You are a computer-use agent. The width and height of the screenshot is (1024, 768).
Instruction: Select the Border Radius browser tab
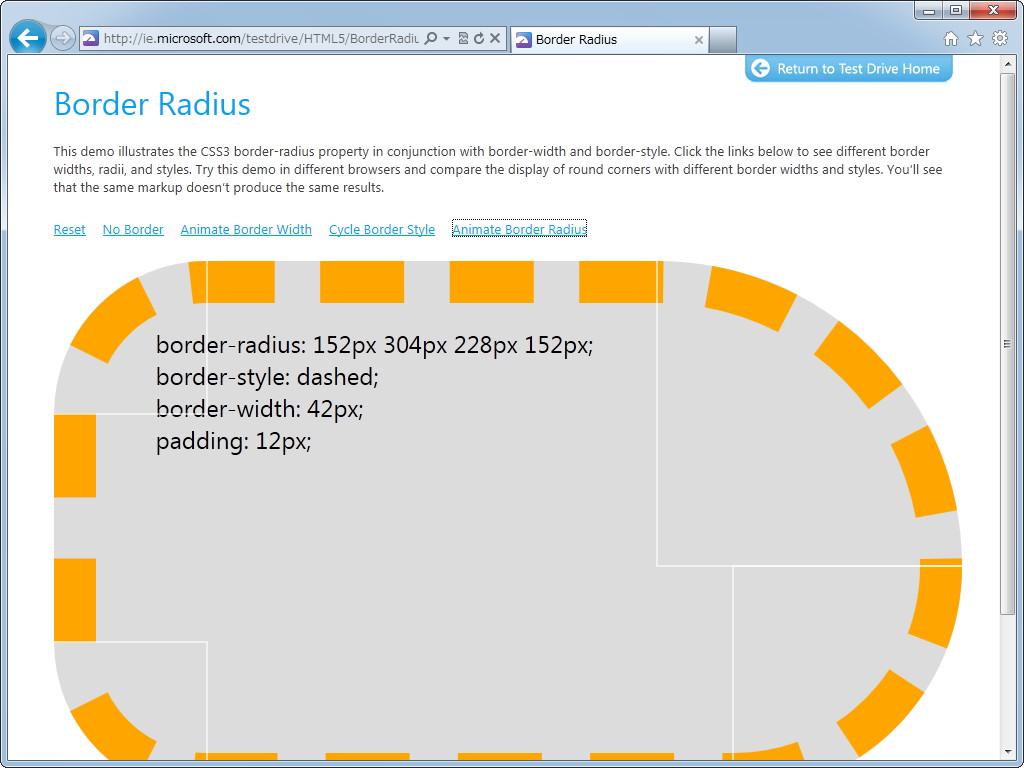click(x=609, y=40)
